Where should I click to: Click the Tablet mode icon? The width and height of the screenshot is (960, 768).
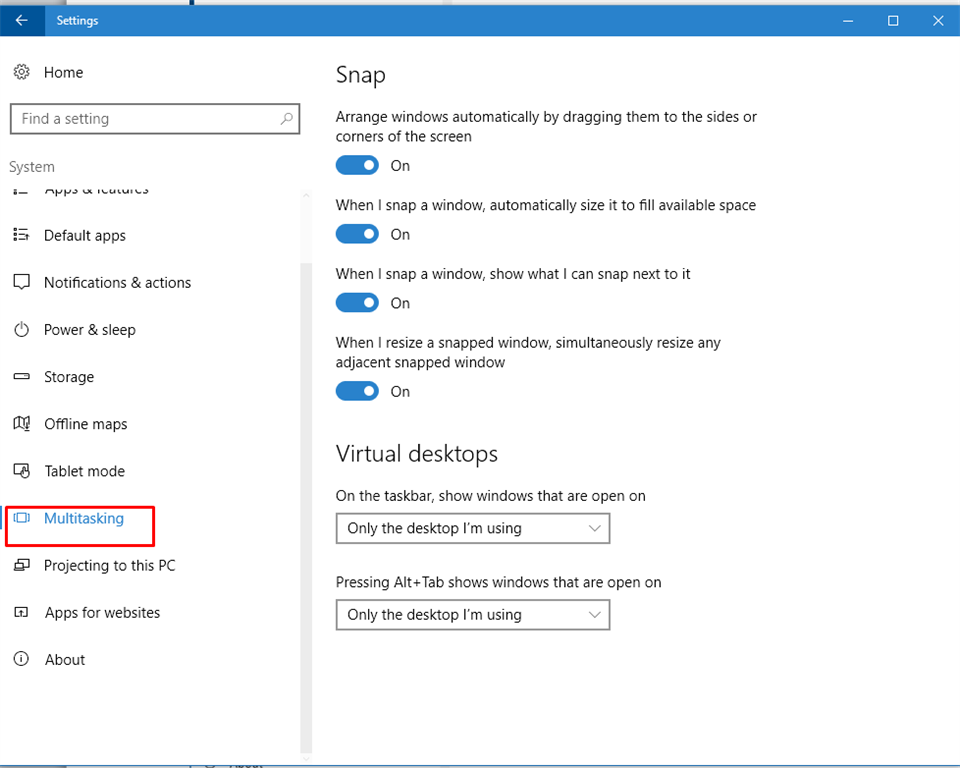pos(21,471)
